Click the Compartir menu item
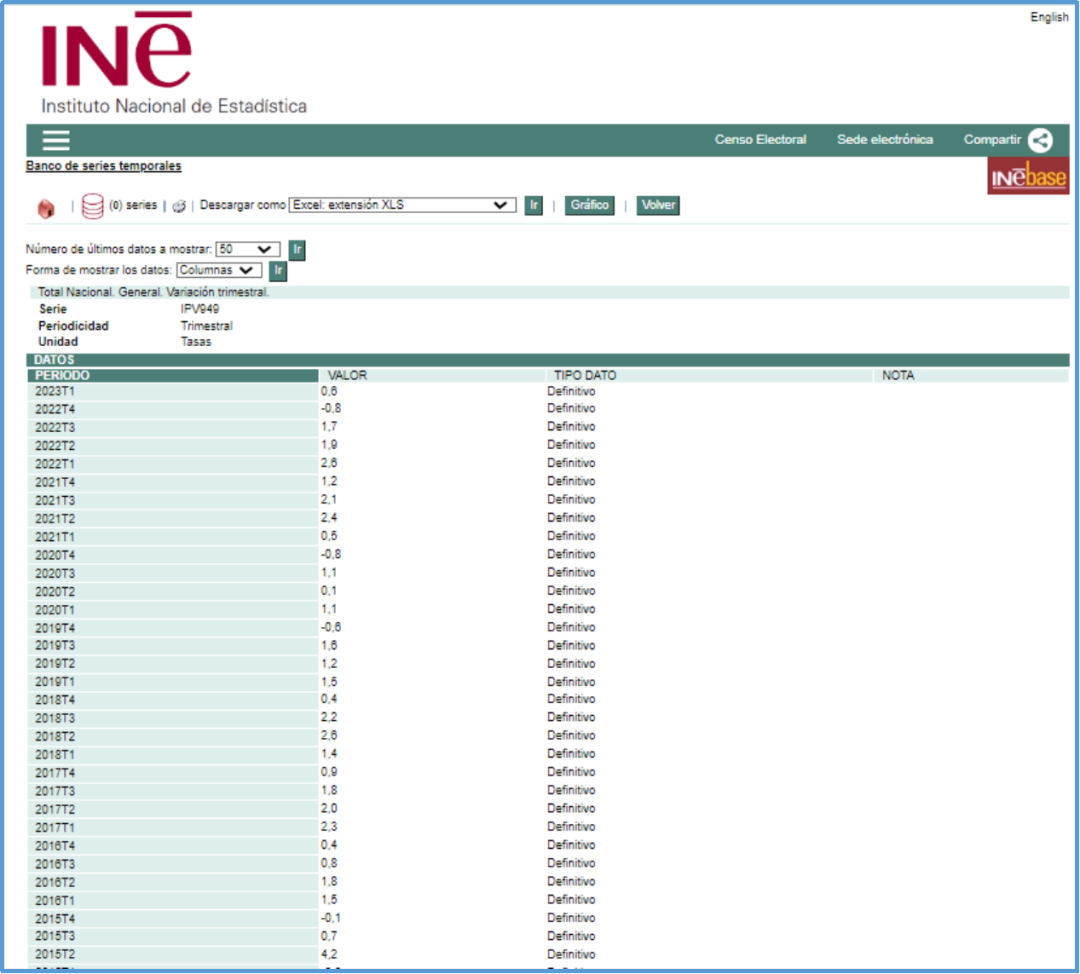This screenshot has height=974, width=1080. (992, 140)
